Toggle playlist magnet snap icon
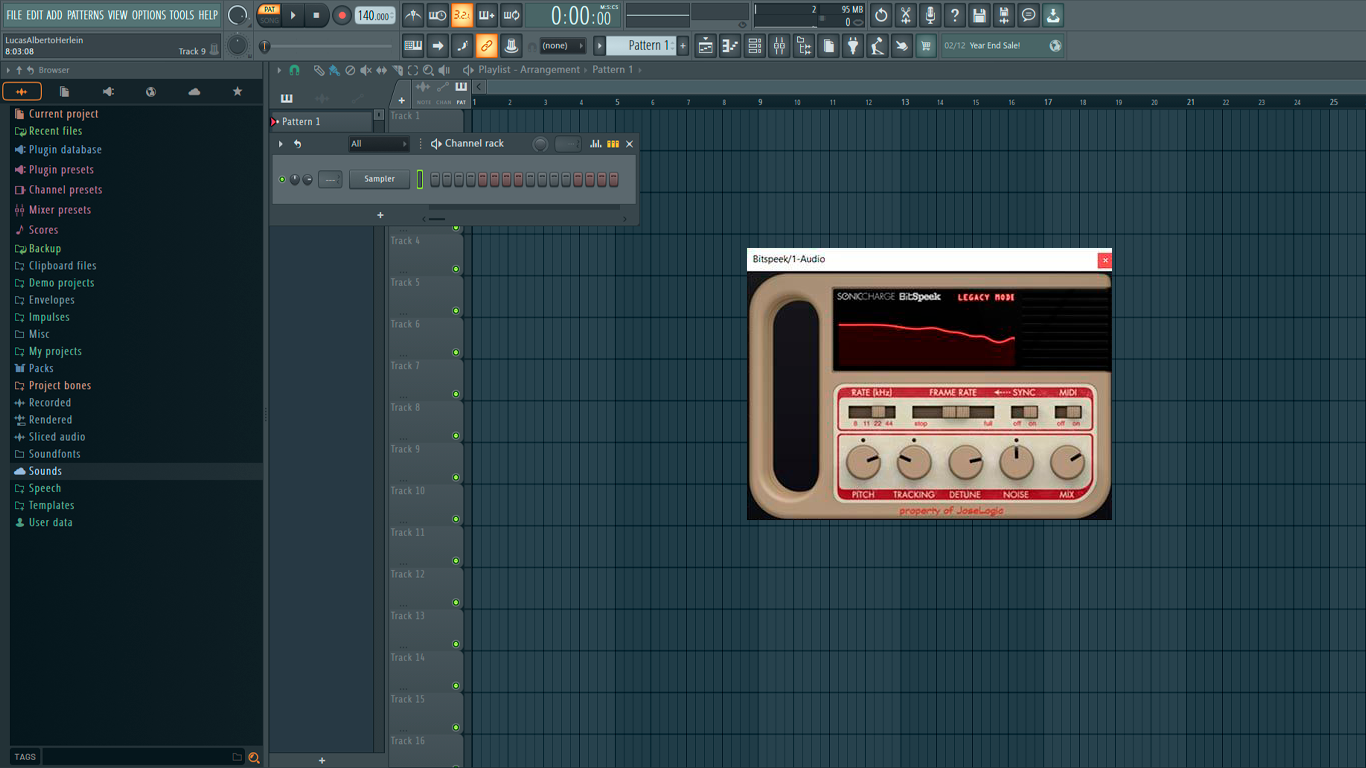Image resolution: width=1366 pixels, height=768 pixels. coord(294,70)
